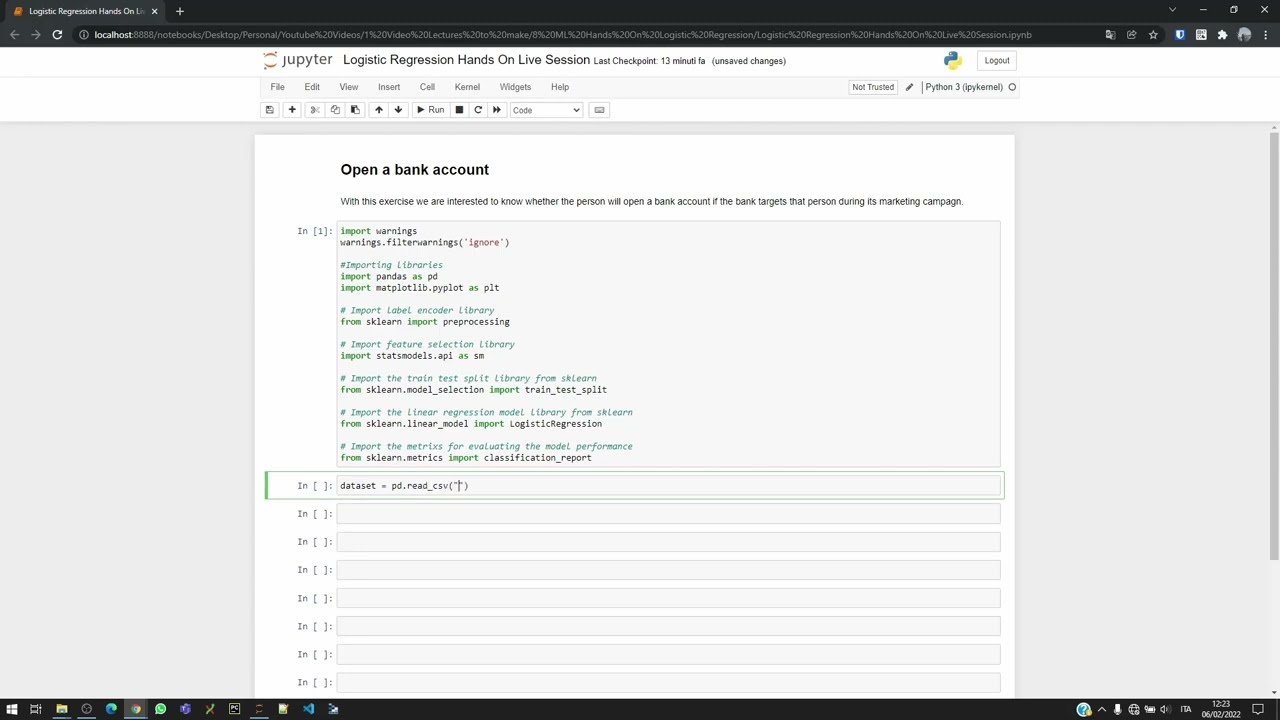Click the ITA language indicator
Image resolution: width=1280 pixels, height=720 pixels.
click(1187, 709)
